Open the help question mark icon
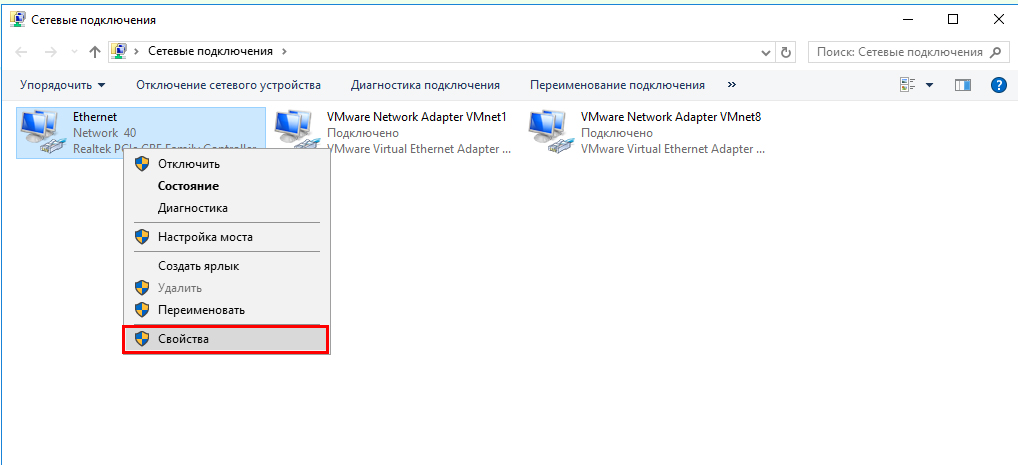The height and width of the screenshot is (465, 1018). click(x=999, y=85)
